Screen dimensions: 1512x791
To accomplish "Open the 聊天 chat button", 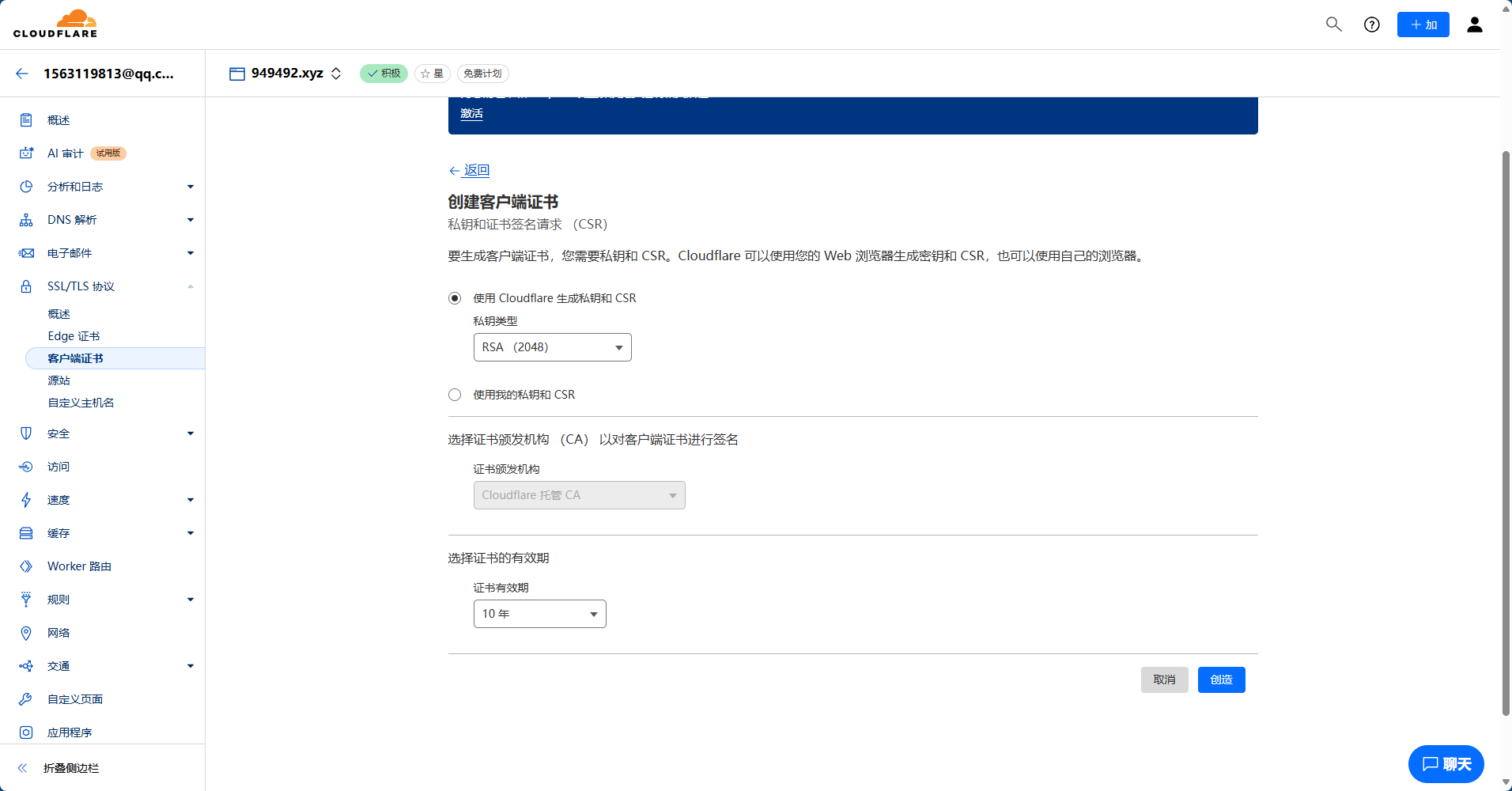I will click(x=1446, y=764).
